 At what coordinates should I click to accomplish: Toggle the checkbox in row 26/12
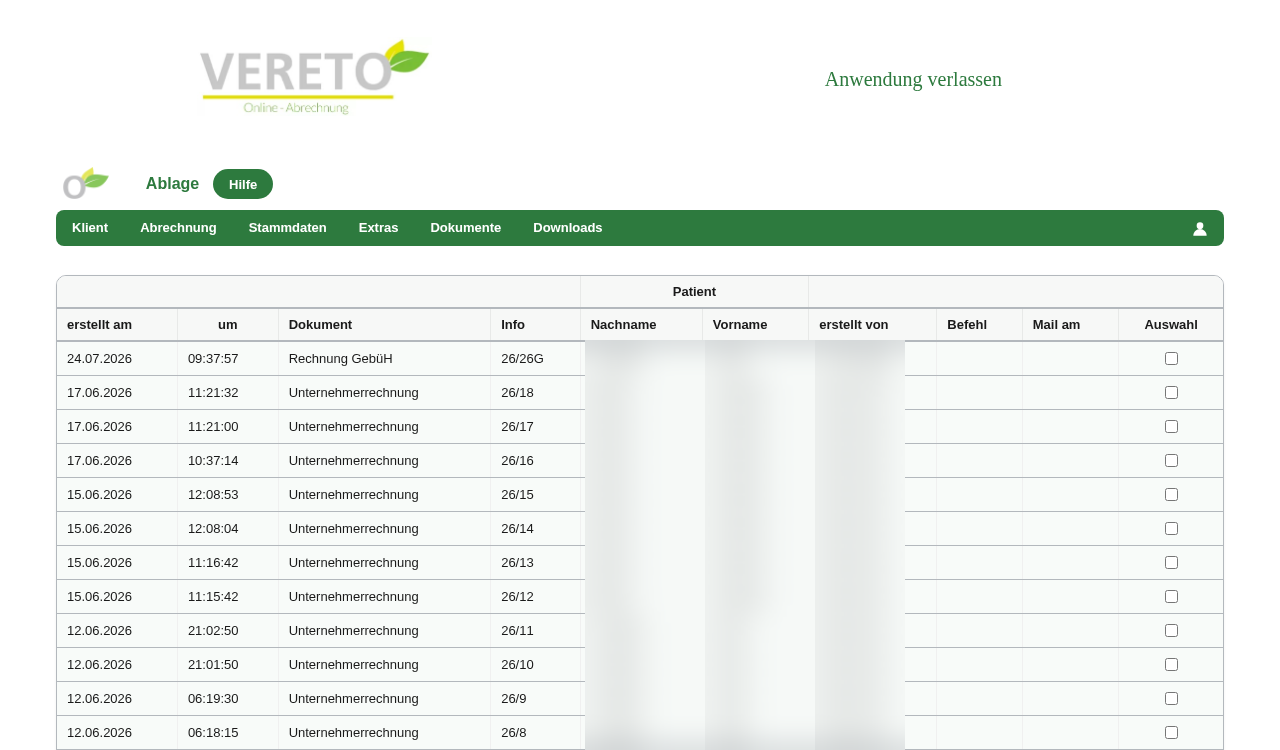tap(1171, 597)
